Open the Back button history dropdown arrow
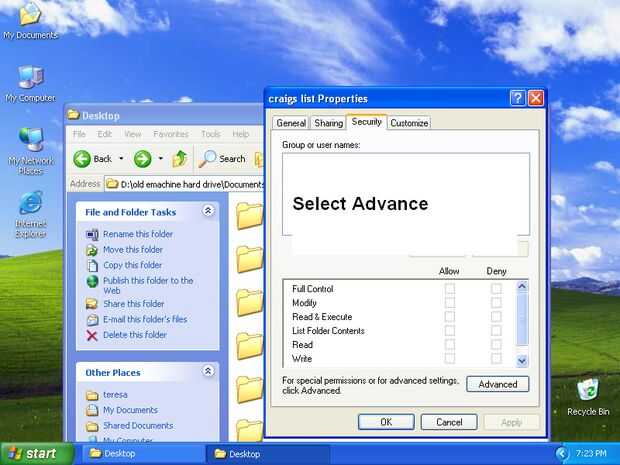Viewport: 620px width, 465px height. (x=121, y=159)
